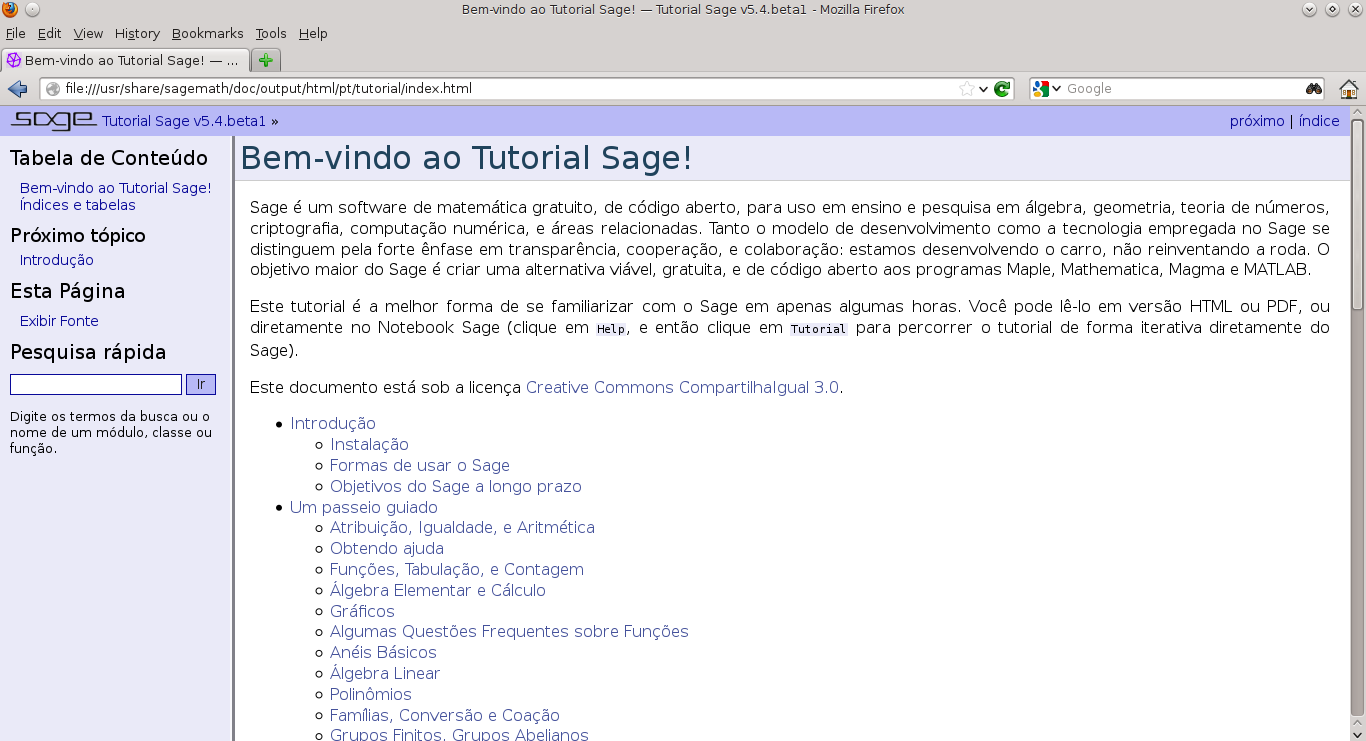Click Exibir Fonte link
Screen dimensions: 1366x741
[59, 321]
